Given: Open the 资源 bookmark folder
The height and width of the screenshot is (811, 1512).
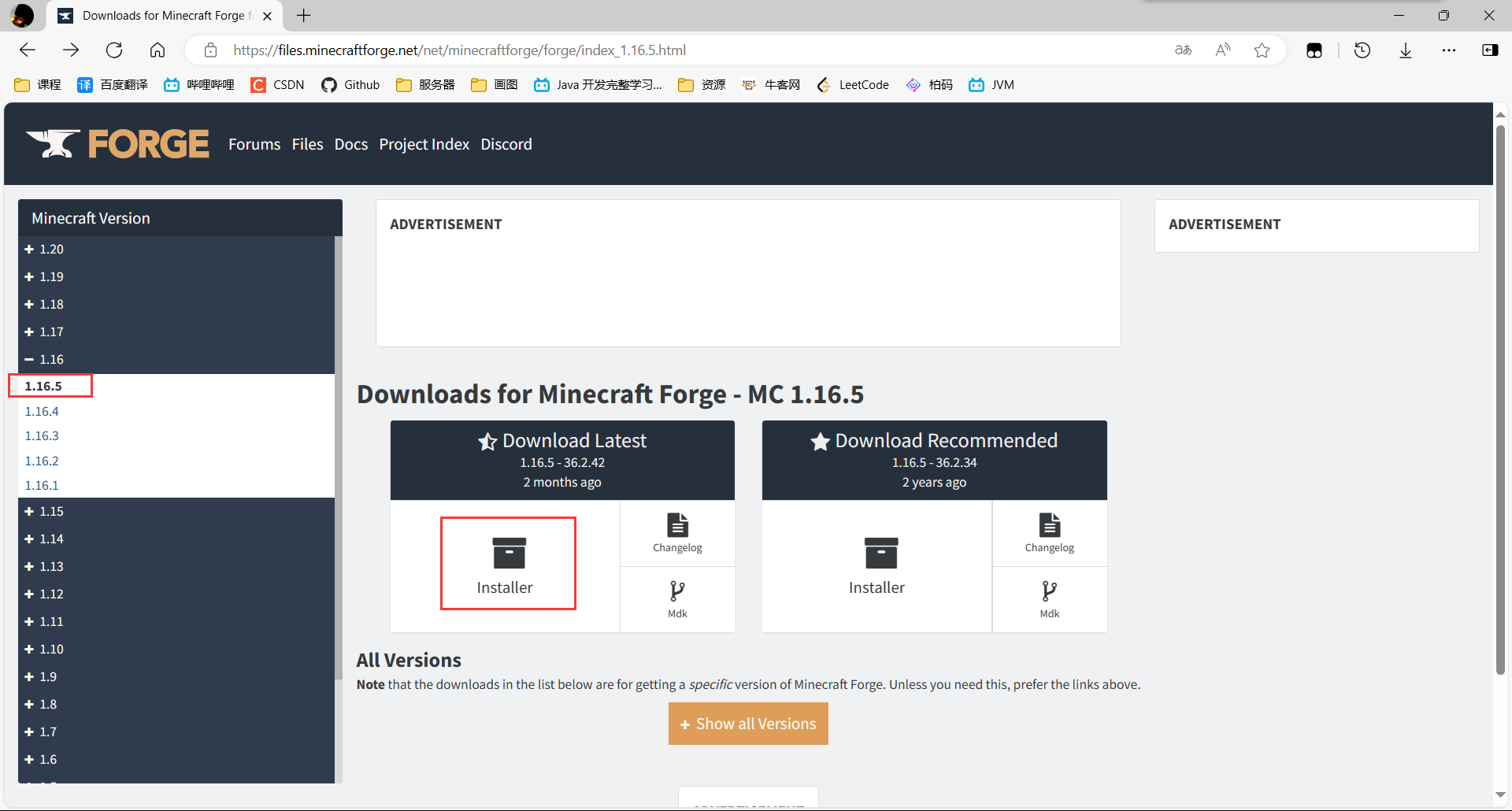Looking at the screenshot, I should click(x=702, y=85).
